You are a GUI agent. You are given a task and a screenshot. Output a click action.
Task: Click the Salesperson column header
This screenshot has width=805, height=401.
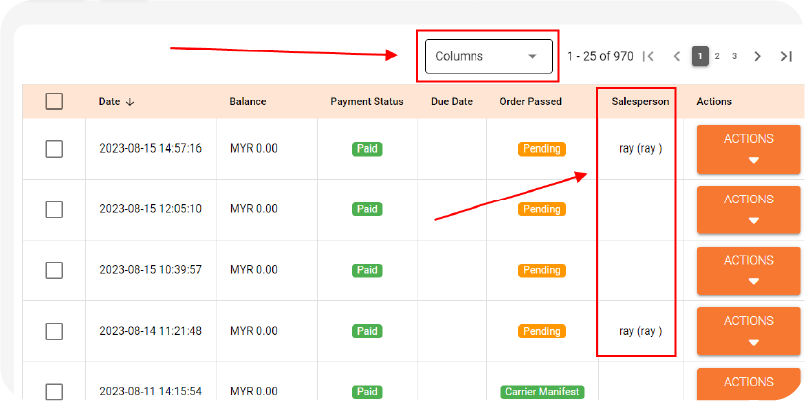(640, 102)
